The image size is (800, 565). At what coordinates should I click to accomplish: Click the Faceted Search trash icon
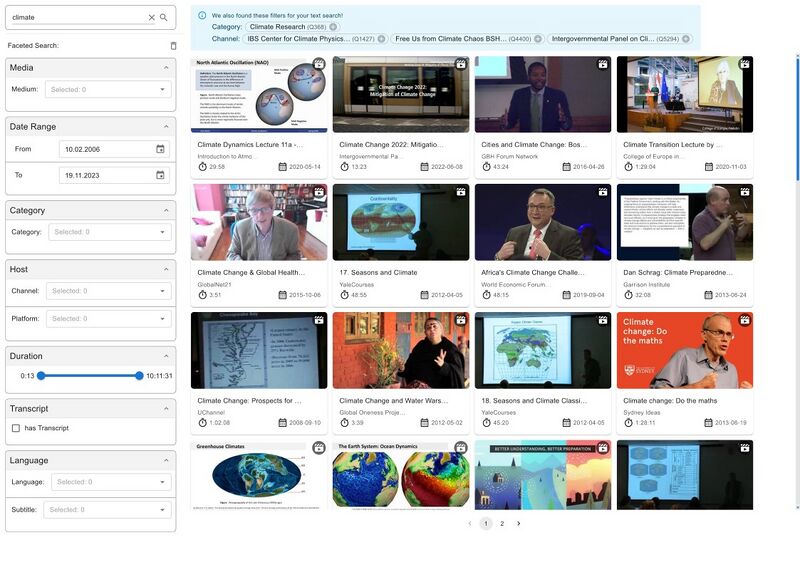pos(173,45)
